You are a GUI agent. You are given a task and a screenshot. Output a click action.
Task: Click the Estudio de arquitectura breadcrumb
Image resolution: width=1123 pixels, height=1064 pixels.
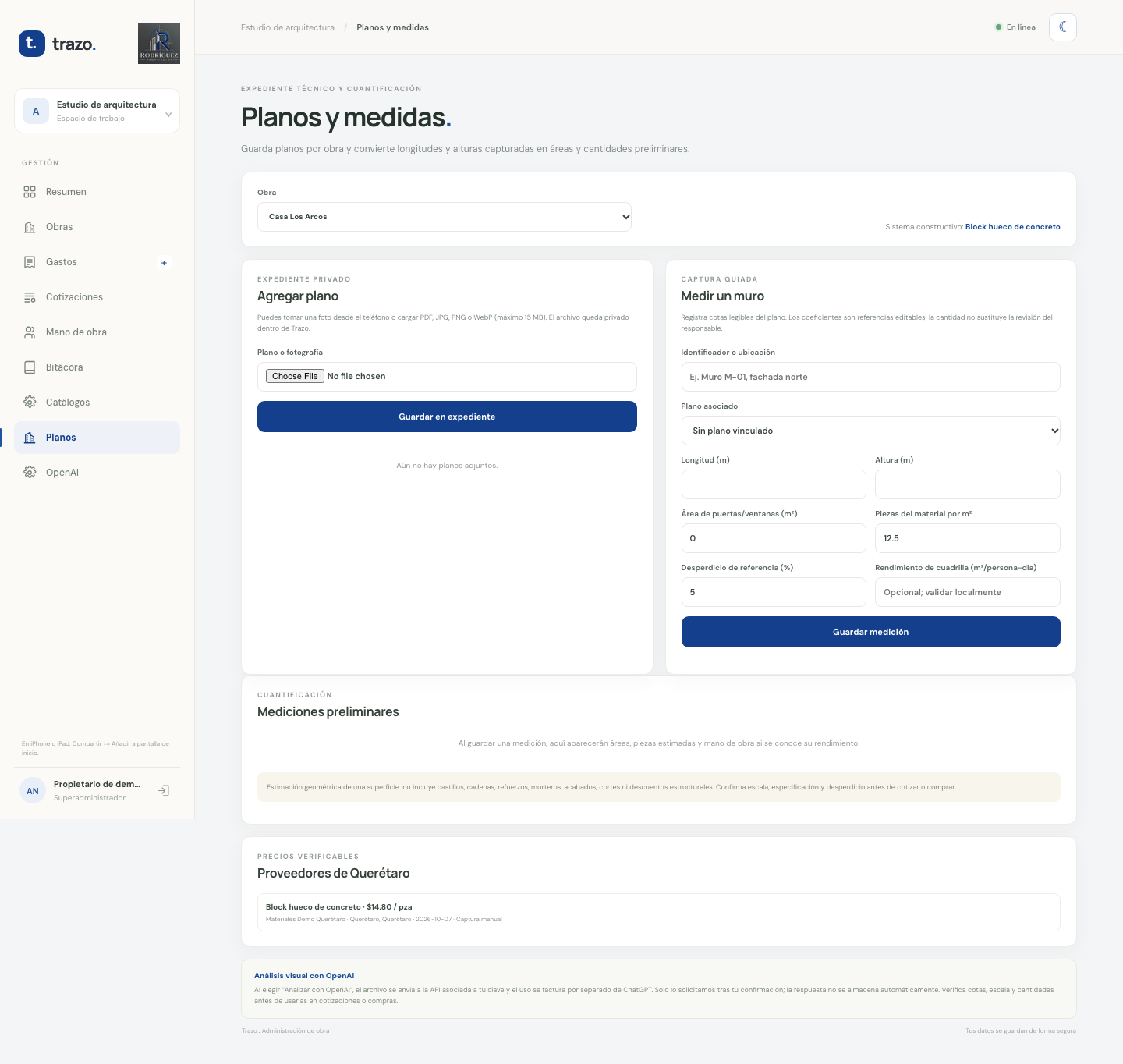288,27
